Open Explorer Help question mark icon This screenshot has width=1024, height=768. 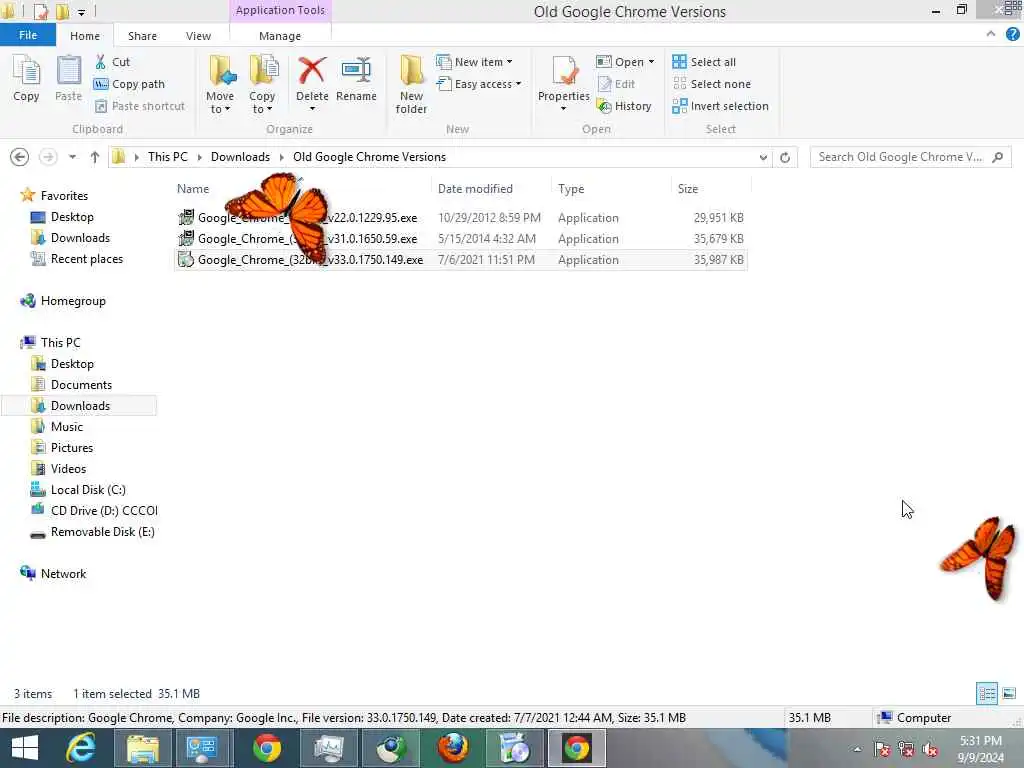coord(1012,35)
